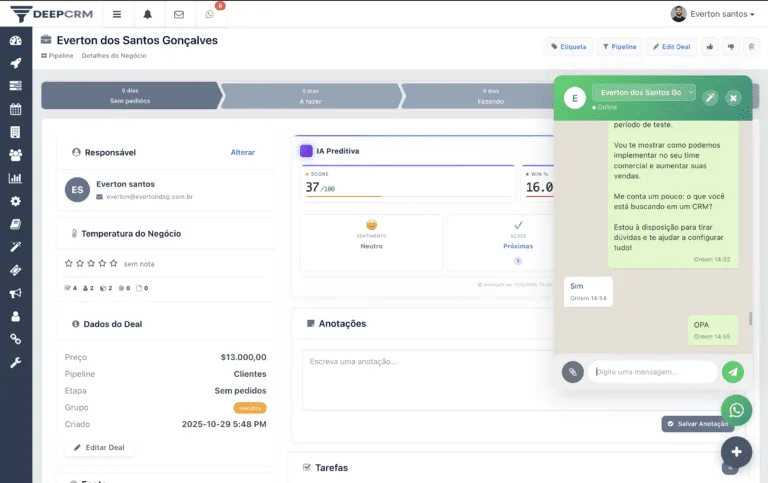Delete the deal with trash icon

(x=751, y=47)
